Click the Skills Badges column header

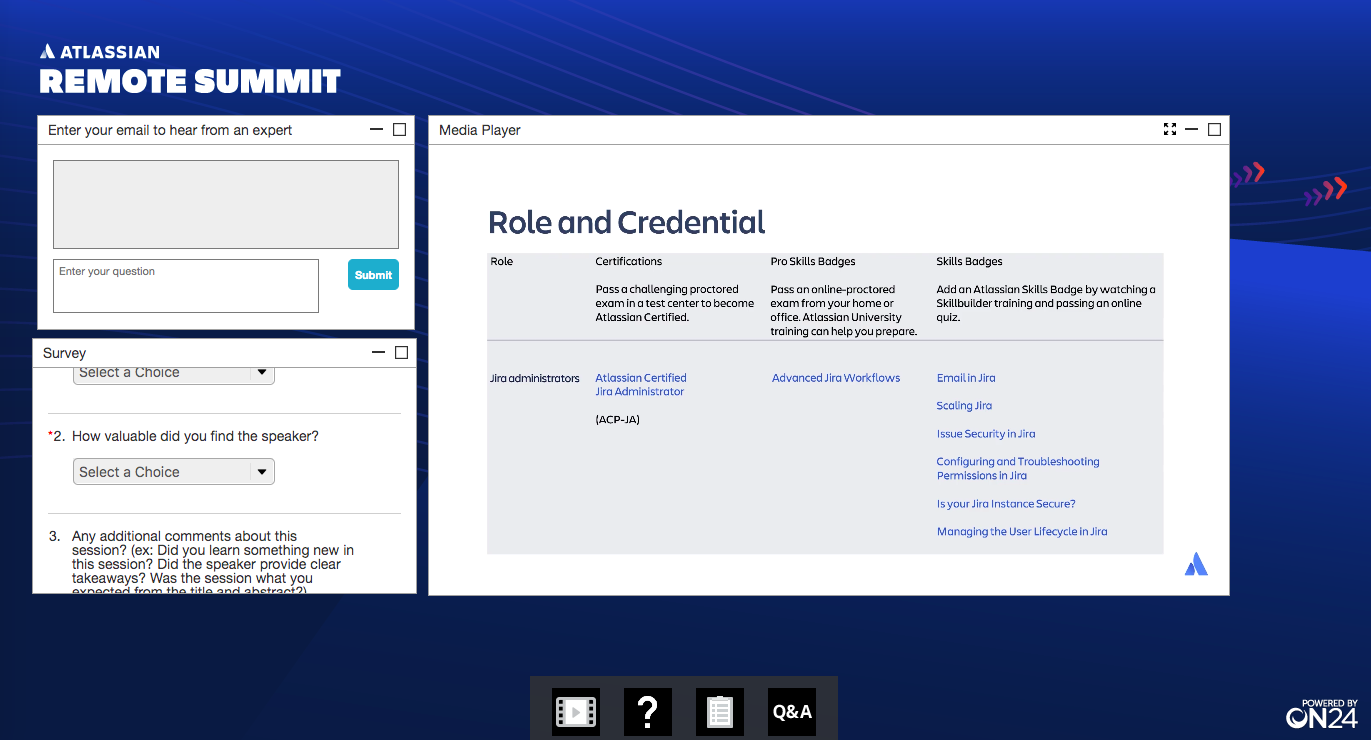tap(969, 262)
